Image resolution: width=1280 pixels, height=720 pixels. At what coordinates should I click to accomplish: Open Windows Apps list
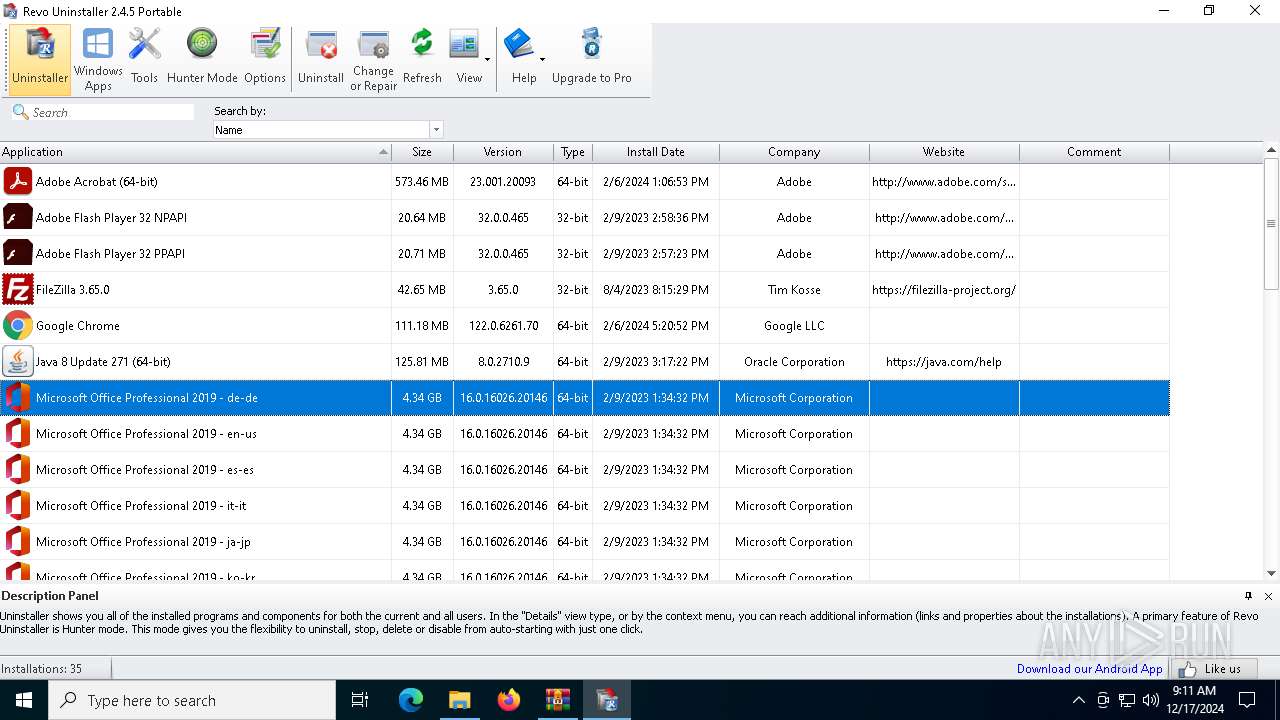pos(98,60)
